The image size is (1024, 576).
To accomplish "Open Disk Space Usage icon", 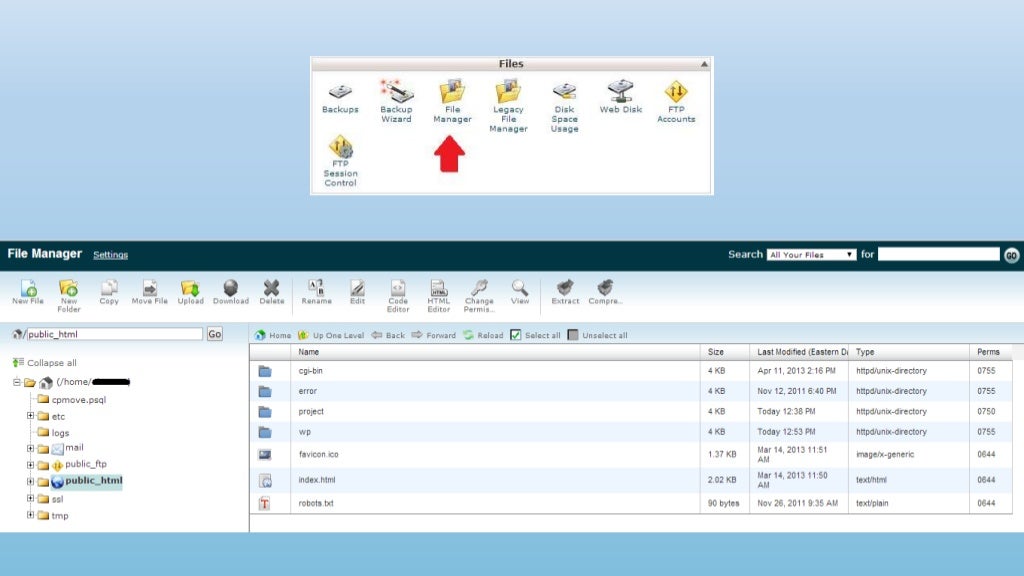I will point(564,93).
